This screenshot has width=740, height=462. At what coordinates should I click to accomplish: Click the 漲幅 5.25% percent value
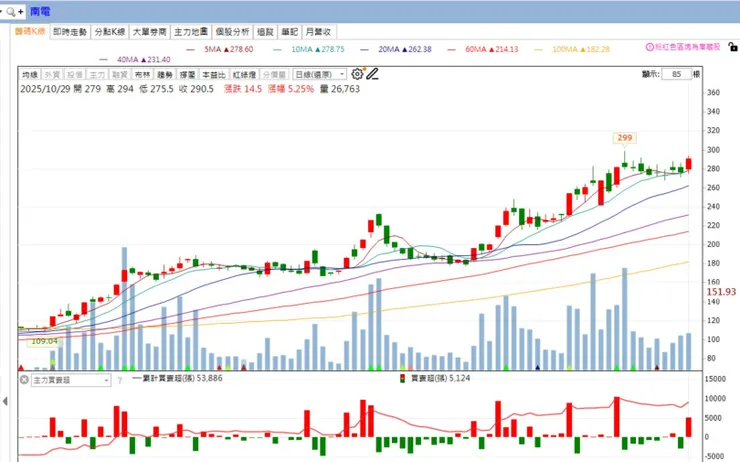(x=291, y=89)
